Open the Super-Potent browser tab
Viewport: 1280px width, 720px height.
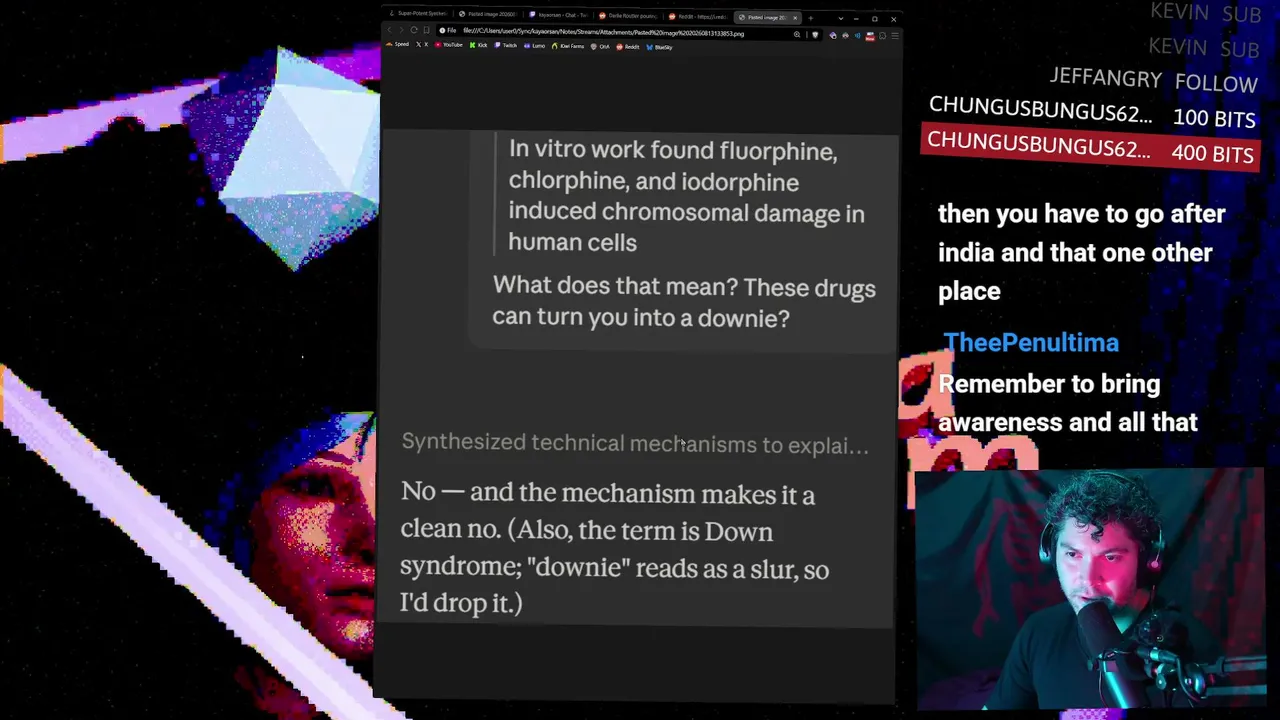click(419, 15)
